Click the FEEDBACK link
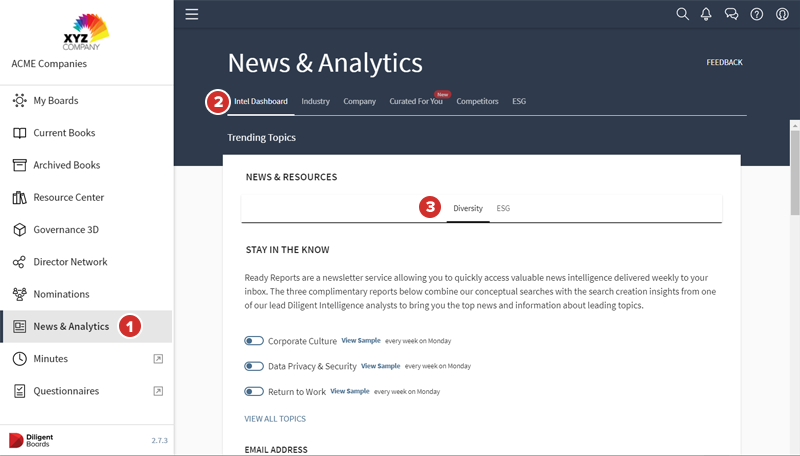Viewport: 800px width, 456px height. 724,63
